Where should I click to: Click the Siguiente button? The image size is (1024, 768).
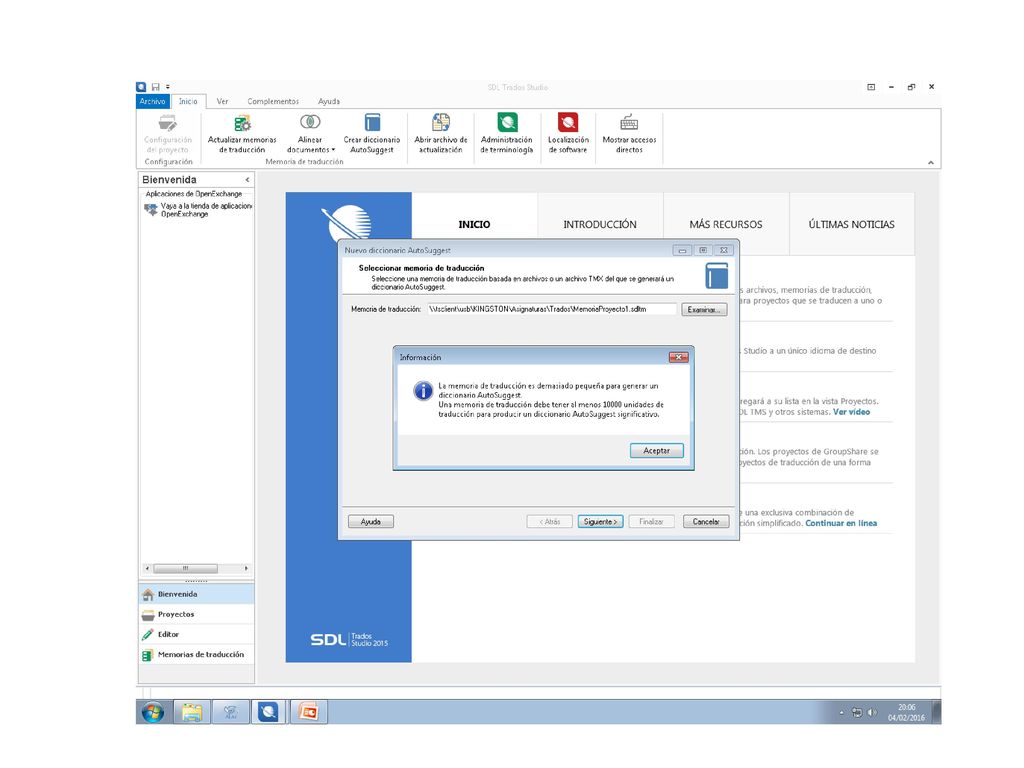point(600,522)
